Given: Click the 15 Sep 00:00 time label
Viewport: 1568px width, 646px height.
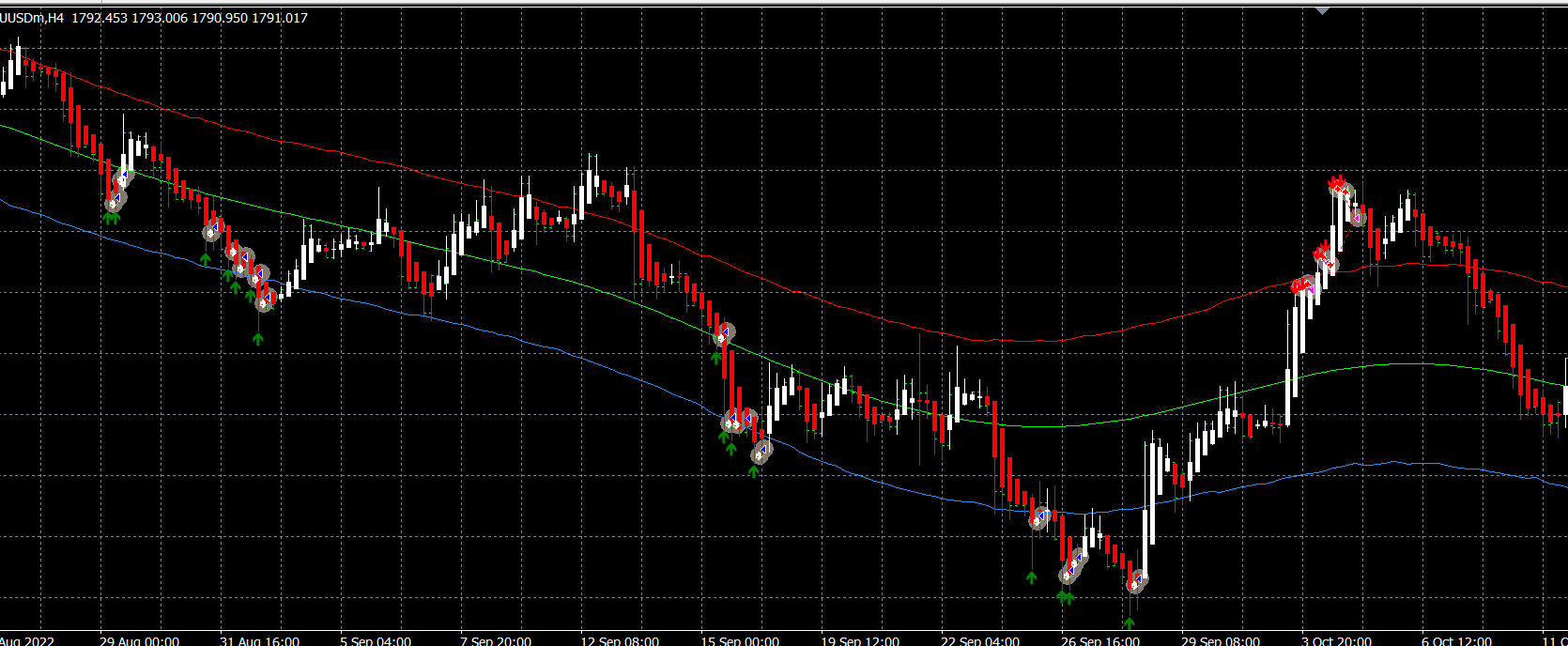Looking at the screenshot, I should click(x=740, y=640).
